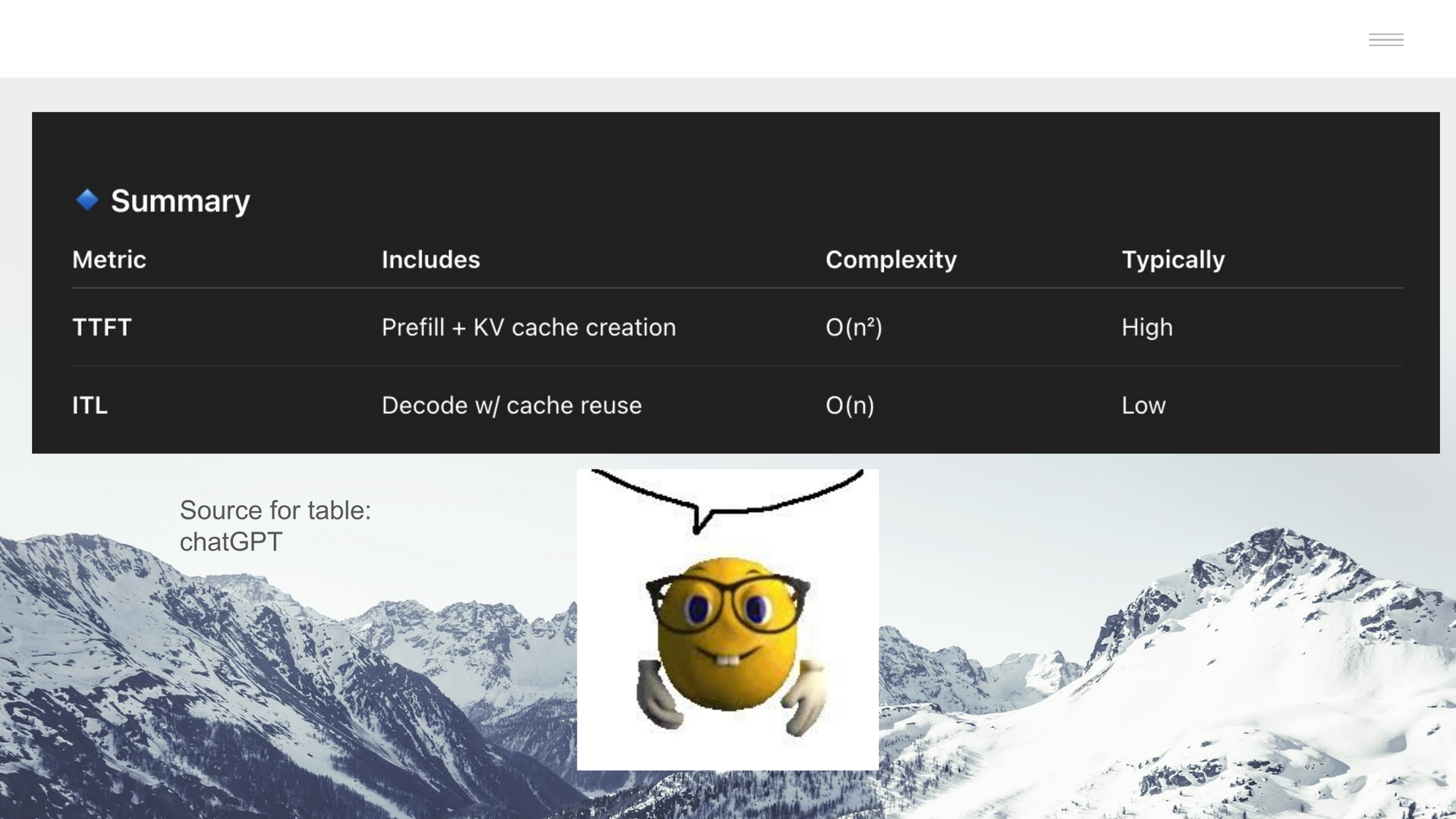1456x819 pixels.
Task: Click the 'Prefill + KV cache creation' cell
Action: (528, 328)
